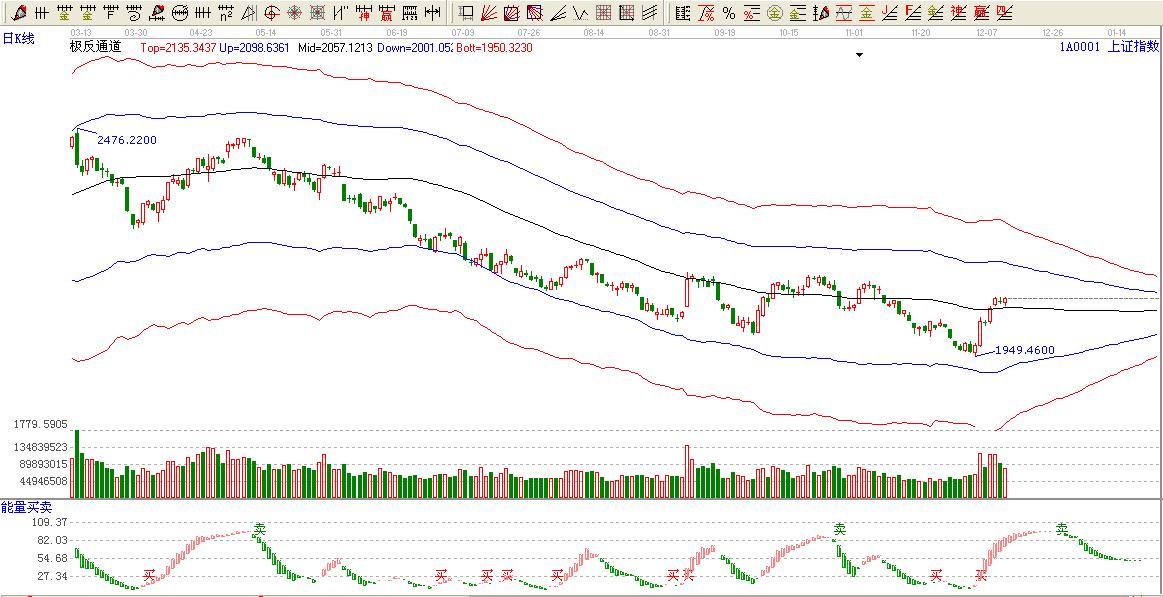Select the 1A0001 上证指数 stock title
The height and width of the screenshot is (597, 1163).
pos(1108,47)
